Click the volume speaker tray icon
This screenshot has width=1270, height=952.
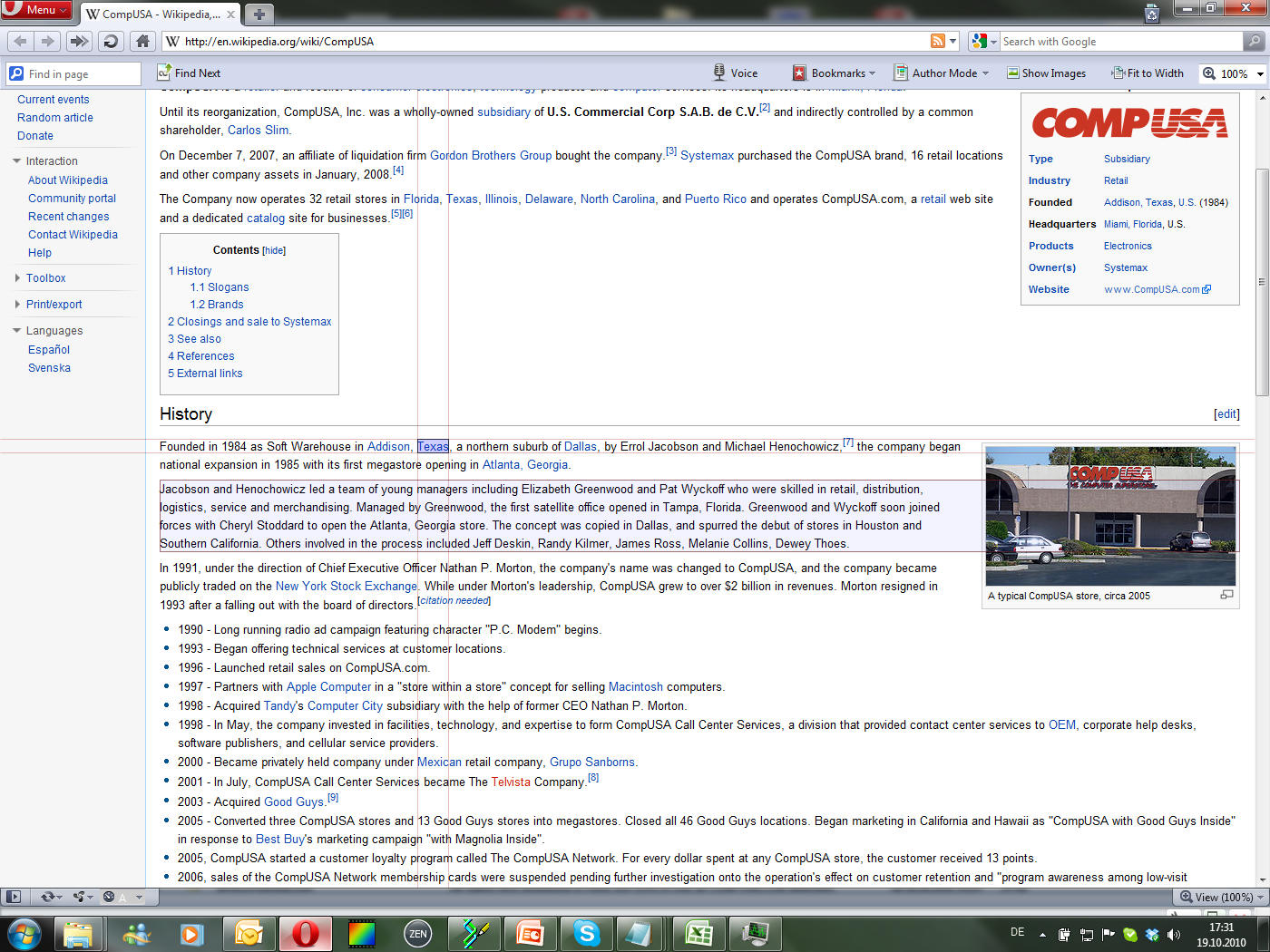(1174, 934)
